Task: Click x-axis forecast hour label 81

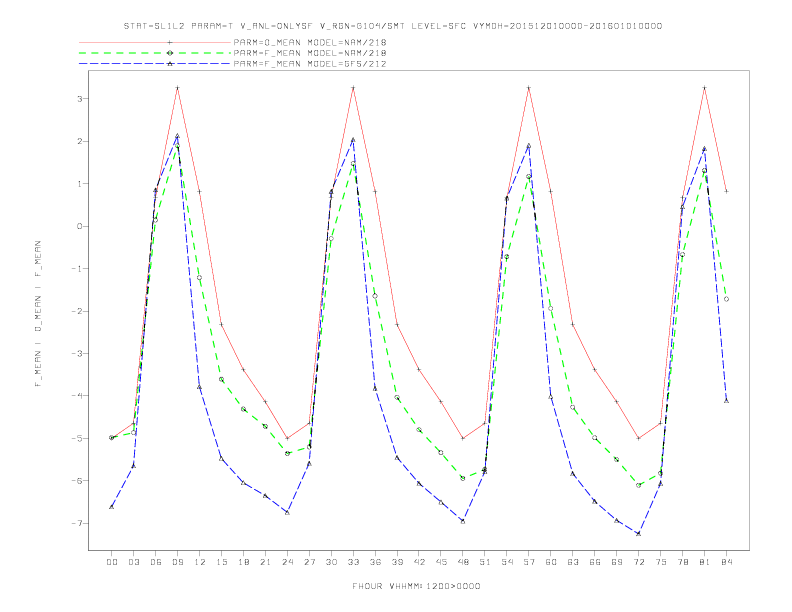Action: [705, 562]
